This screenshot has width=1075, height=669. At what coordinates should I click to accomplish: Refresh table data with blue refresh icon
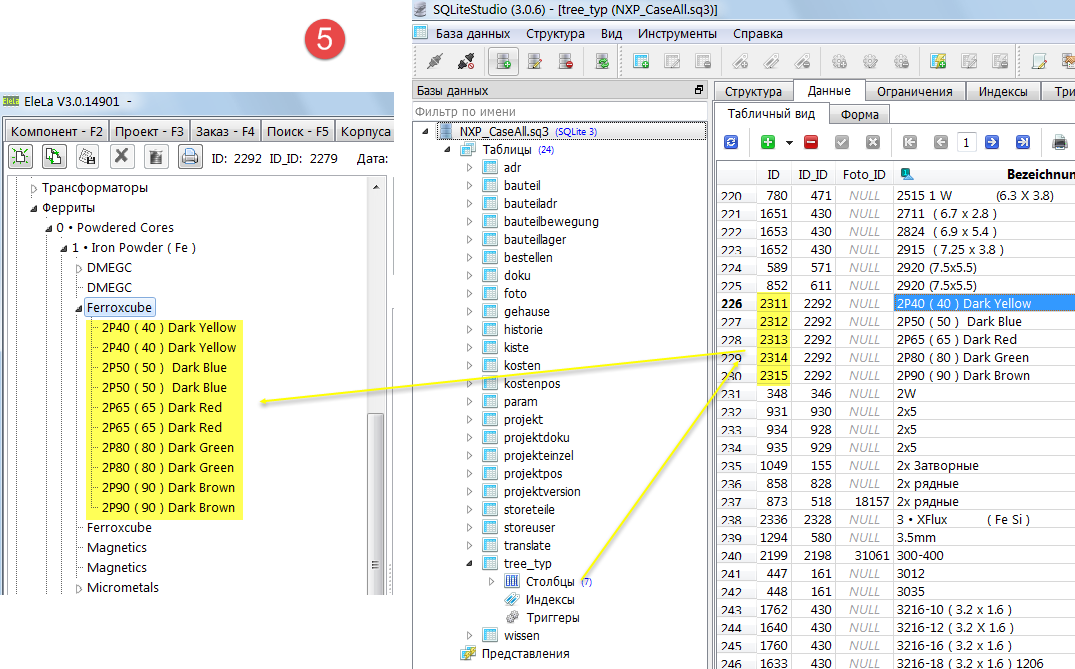[731, 142]
